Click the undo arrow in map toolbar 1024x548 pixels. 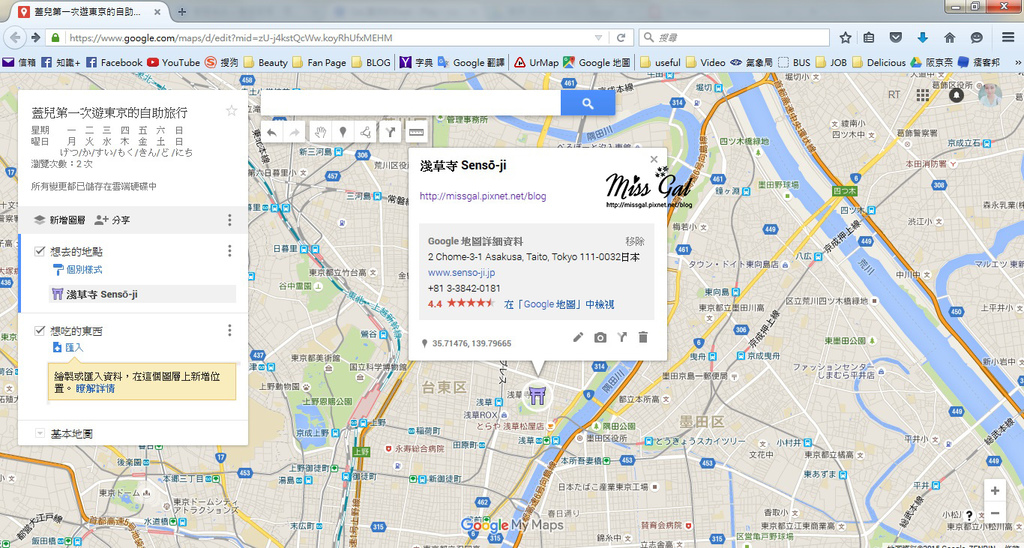(x=272, y=133)
